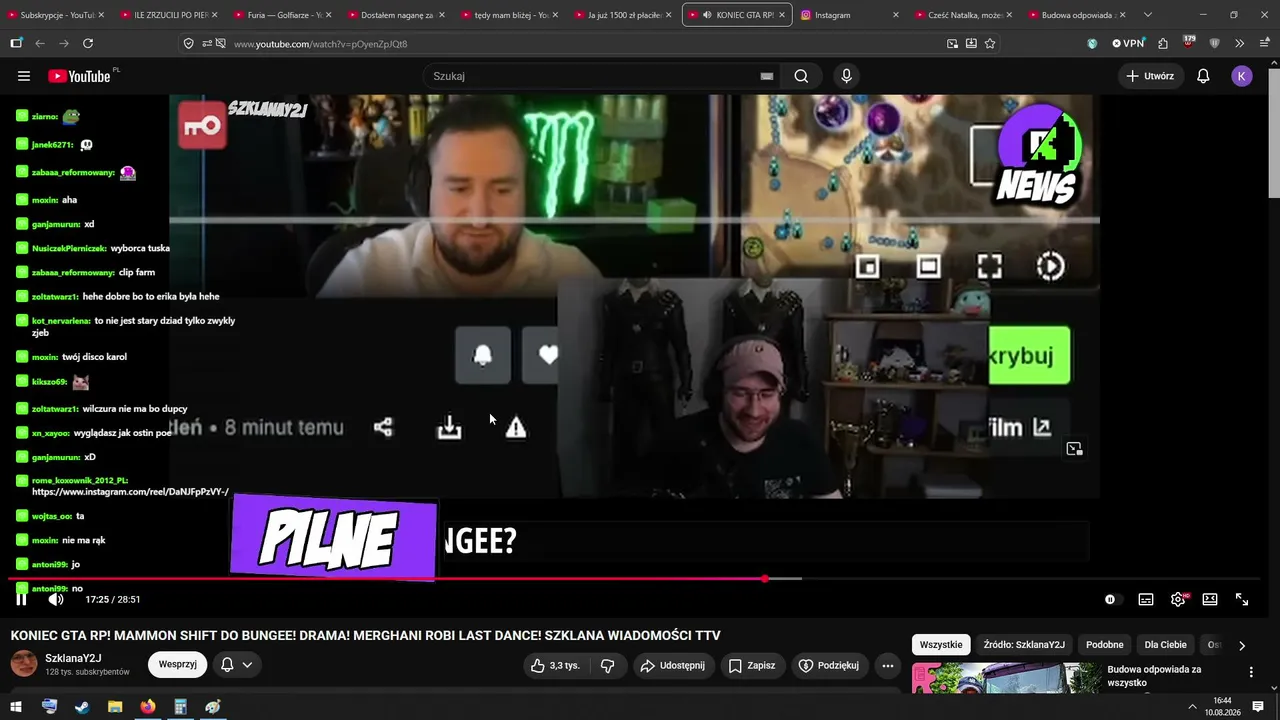Open Firefox from the taskbar
This screenshot has width=1280, height=720.
(148, 707)
